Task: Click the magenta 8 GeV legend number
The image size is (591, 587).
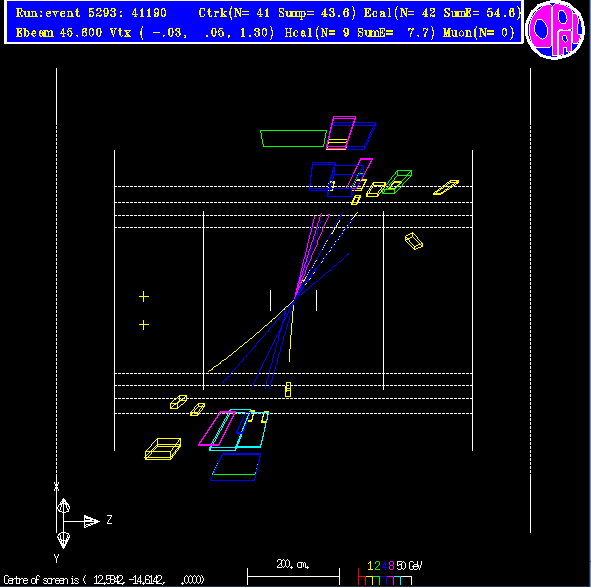Action: click(x=391, y=566)
